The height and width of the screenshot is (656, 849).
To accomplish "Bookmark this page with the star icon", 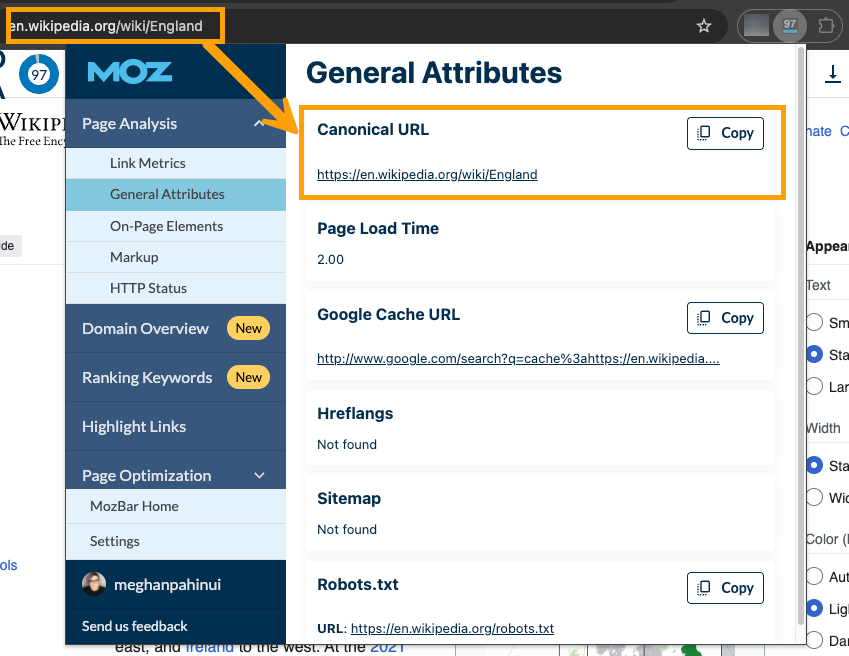I will point(704,26).
